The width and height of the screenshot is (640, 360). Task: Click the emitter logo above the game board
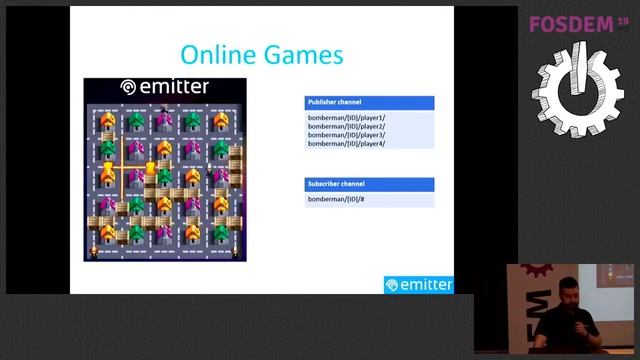tap(164, 87)
